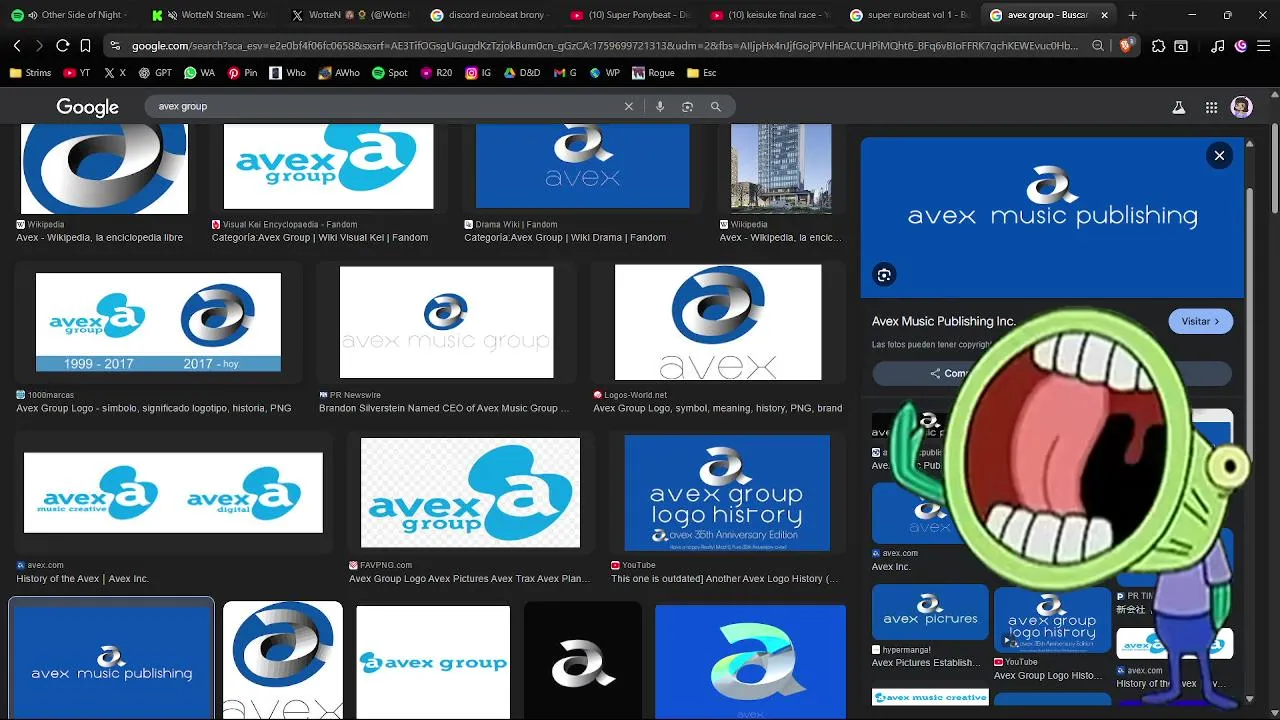This screenshot has width=1280, height=720.
Task: Click the Visitar button in preview panel
Action: point(1200,321)
